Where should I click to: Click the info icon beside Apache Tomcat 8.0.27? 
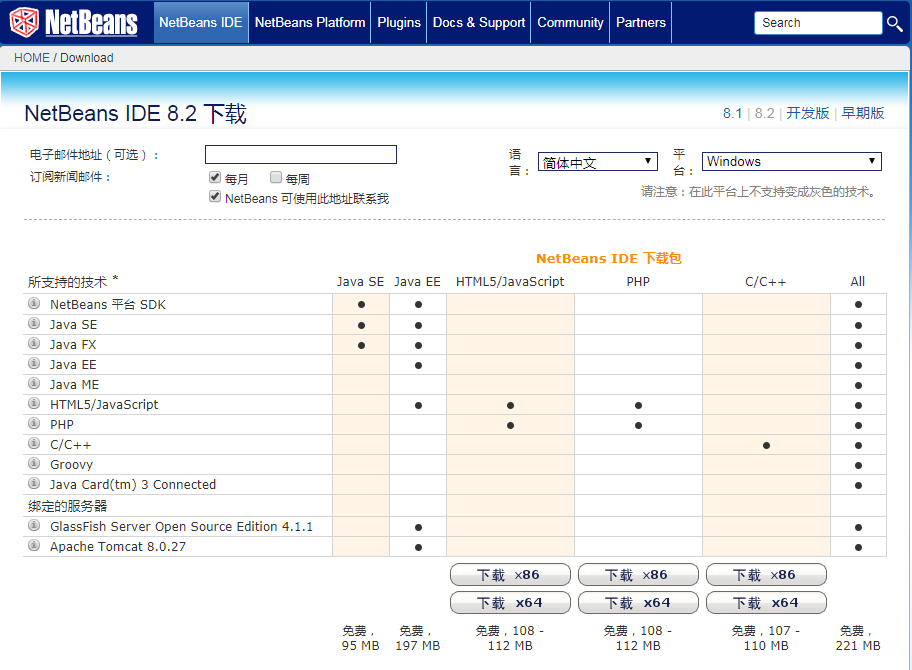35,547
